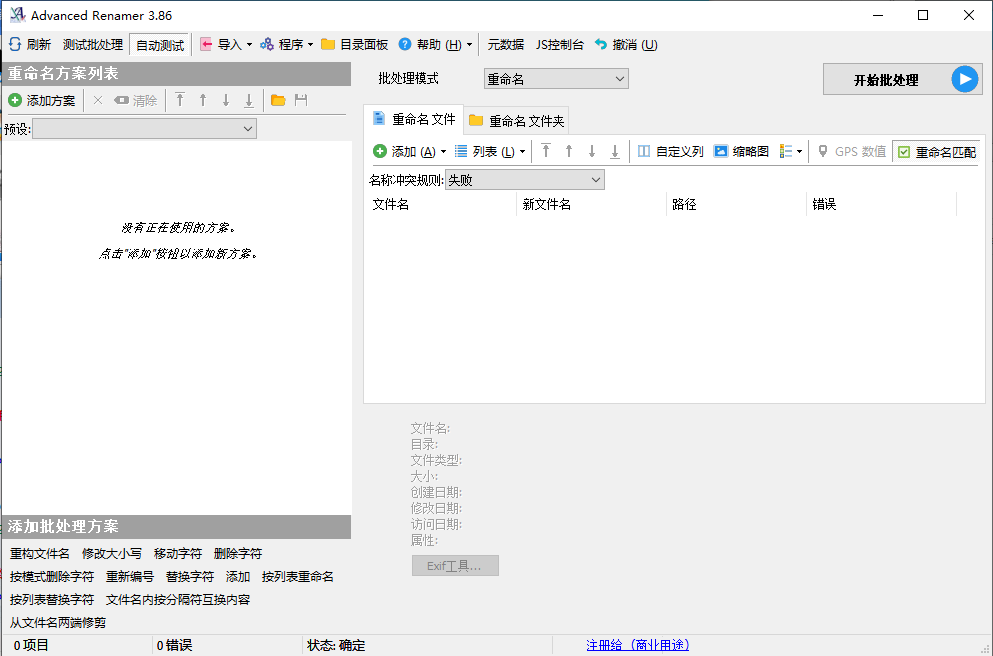Open the 注册给（商业用途） link
993x656 pixels.
tap(640, 644)
